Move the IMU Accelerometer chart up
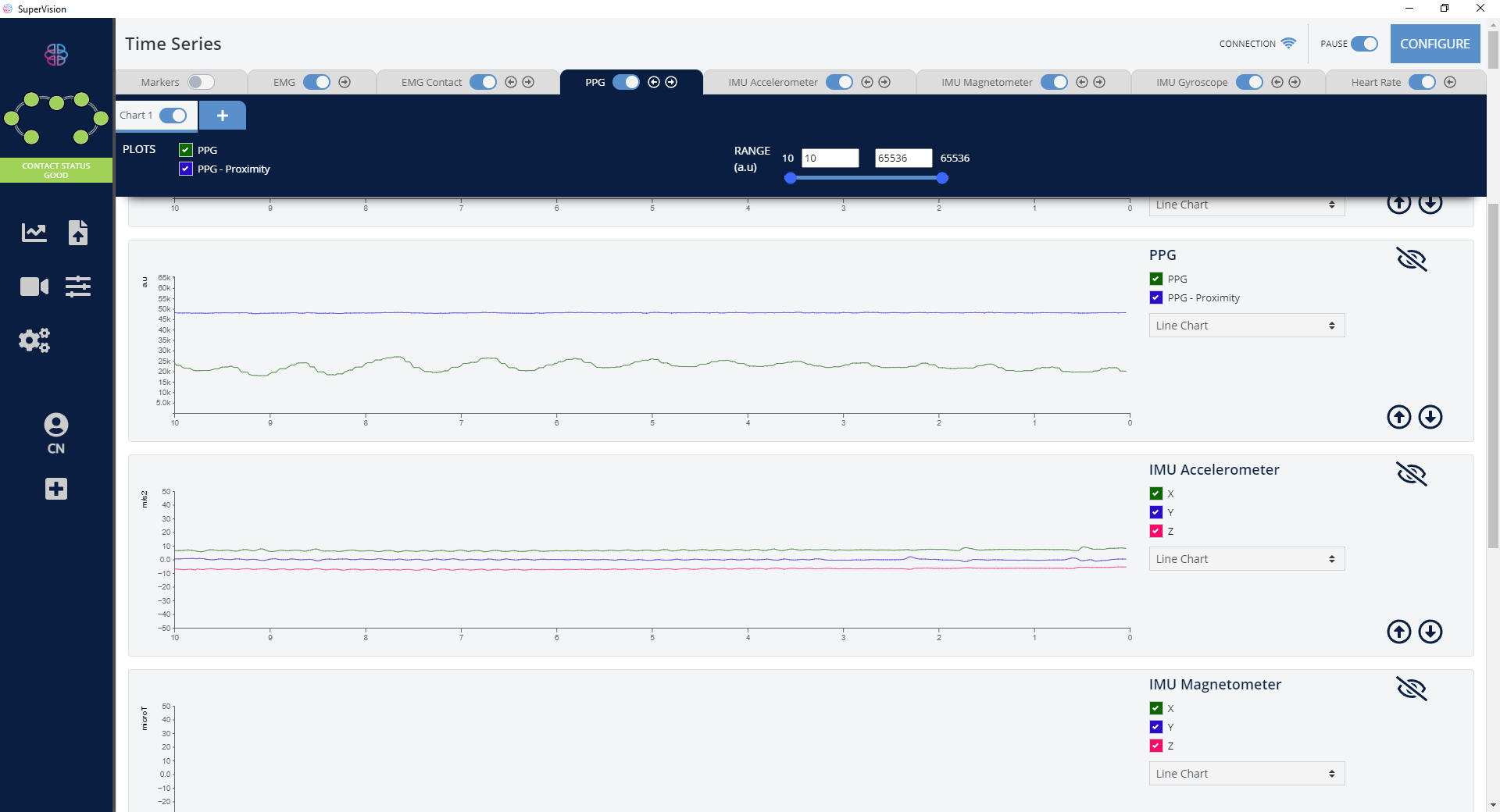 click(x=1398, y=632)
